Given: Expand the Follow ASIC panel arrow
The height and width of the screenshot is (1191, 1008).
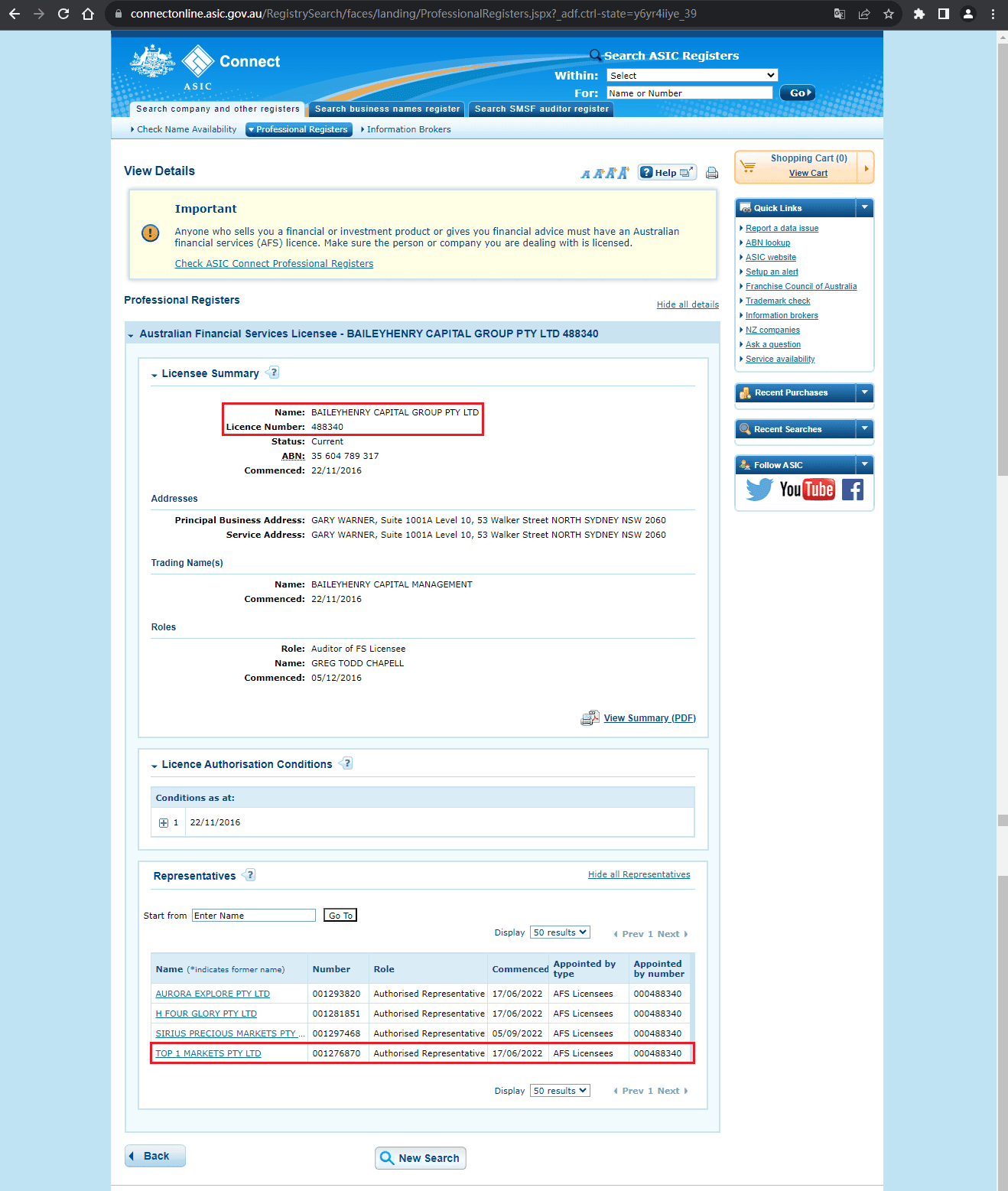Looking at the screenshot, I should pos(865,464).
